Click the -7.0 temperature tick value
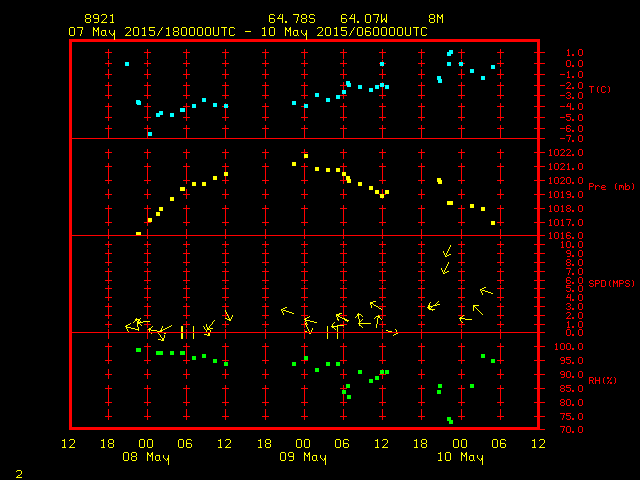Screen dimensions: 640x480 [x=565, y=138]
